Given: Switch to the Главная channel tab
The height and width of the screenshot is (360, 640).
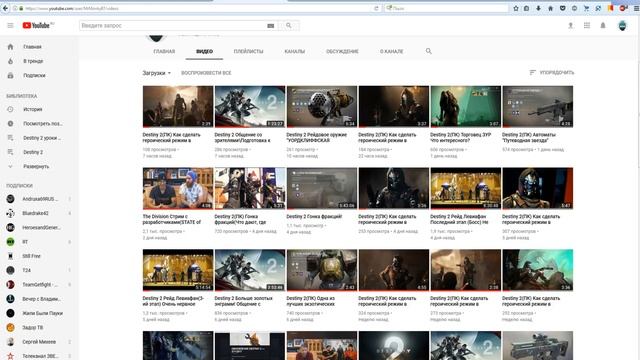Looking at the screenshot, I should click(x=164, y=51).
